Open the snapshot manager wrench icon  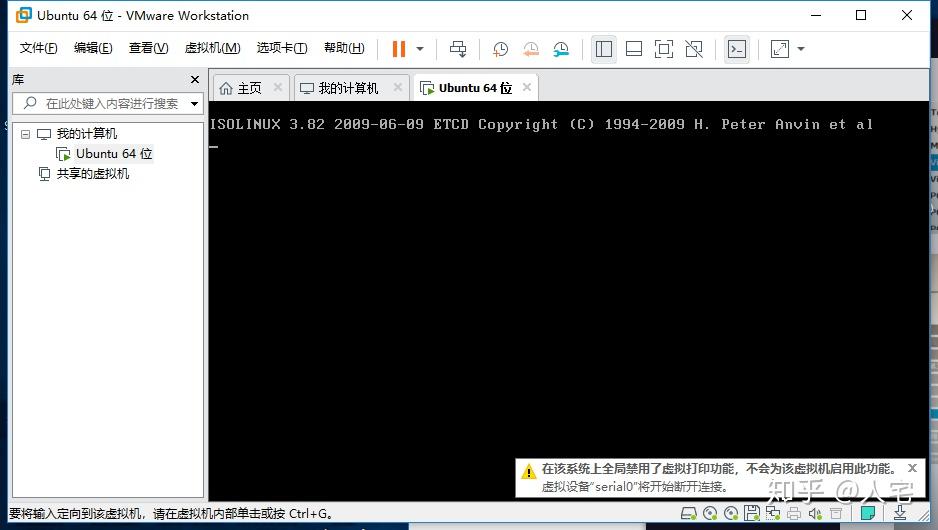(561, 49)
